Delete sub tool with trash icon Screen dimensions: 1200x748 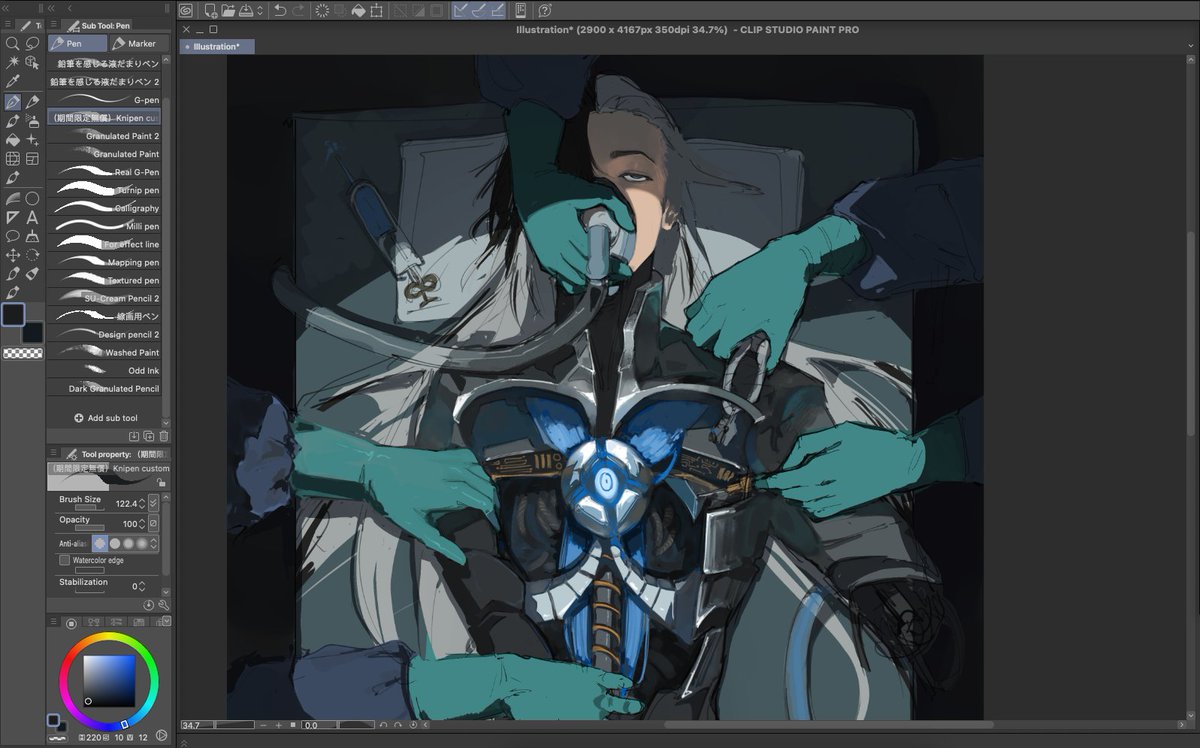(x=164, y=436)
